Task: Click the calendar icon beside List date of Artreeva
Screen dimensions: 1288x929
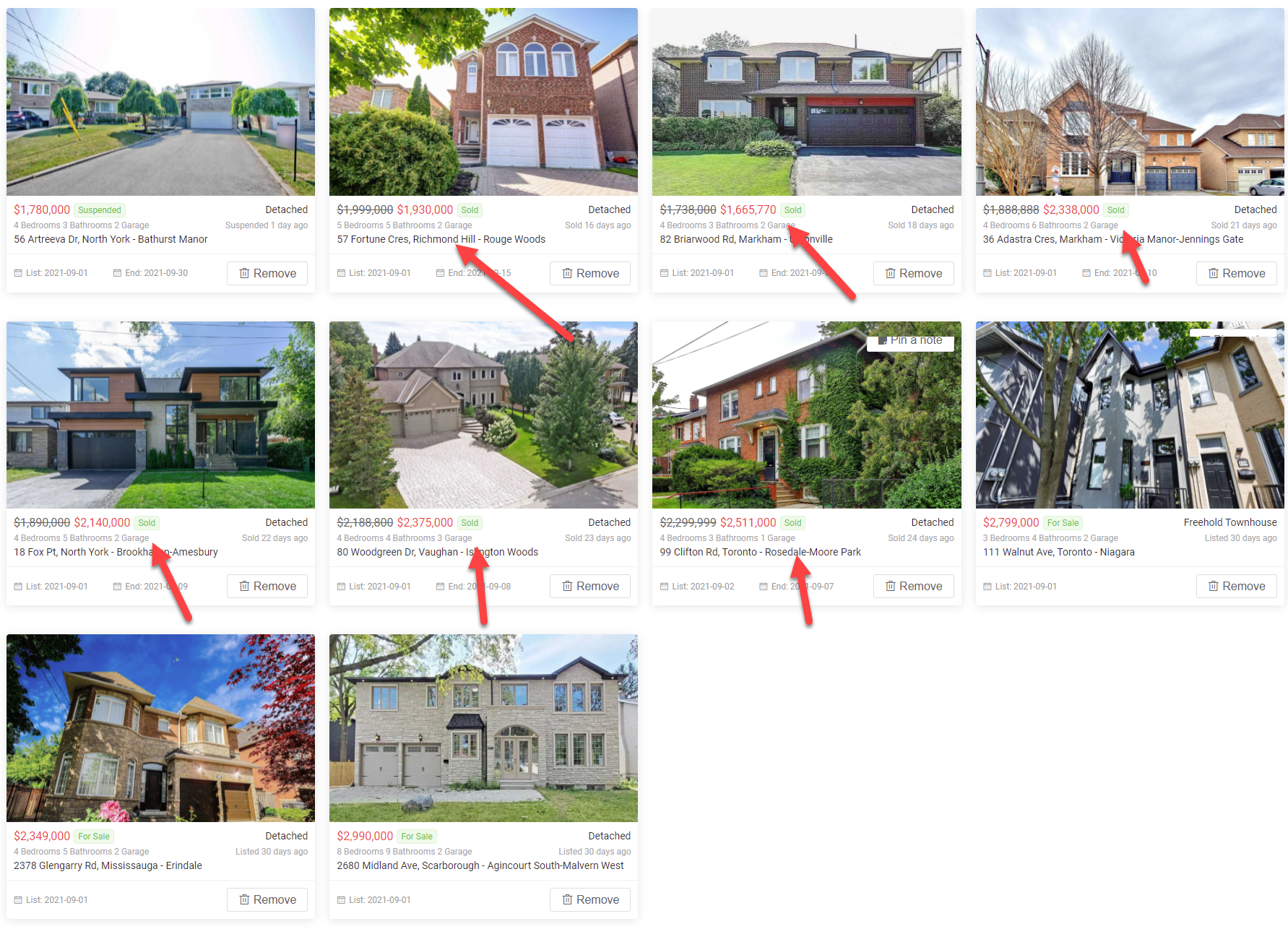Action: (18, 273)
